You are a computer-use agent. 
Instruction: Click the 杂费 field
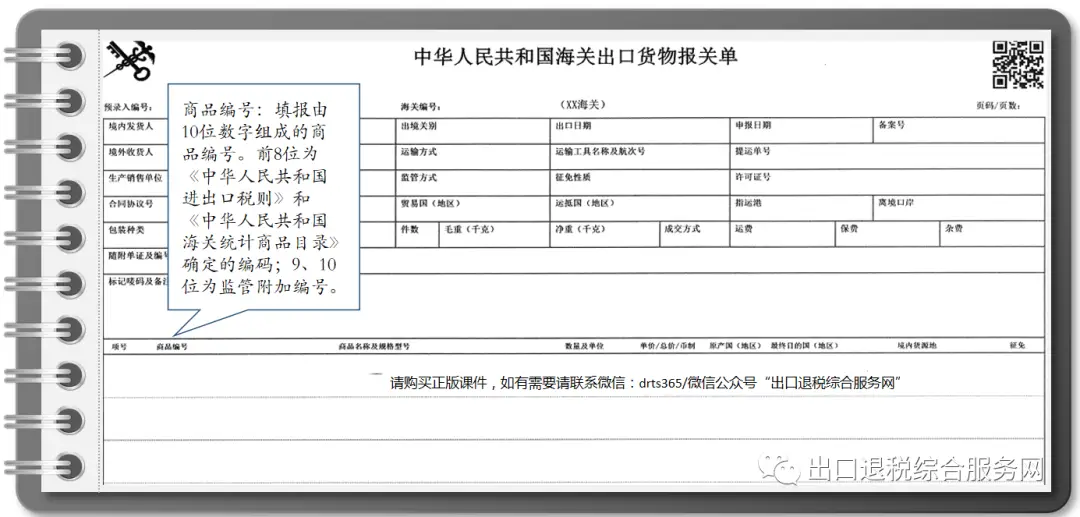993,234
